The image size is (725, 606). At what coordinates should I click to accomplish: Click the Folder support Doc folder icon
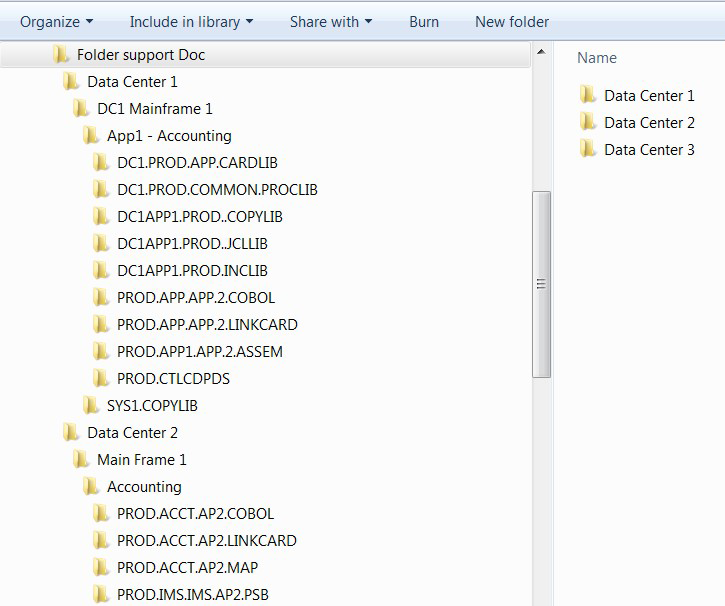(x=60, y=54)
